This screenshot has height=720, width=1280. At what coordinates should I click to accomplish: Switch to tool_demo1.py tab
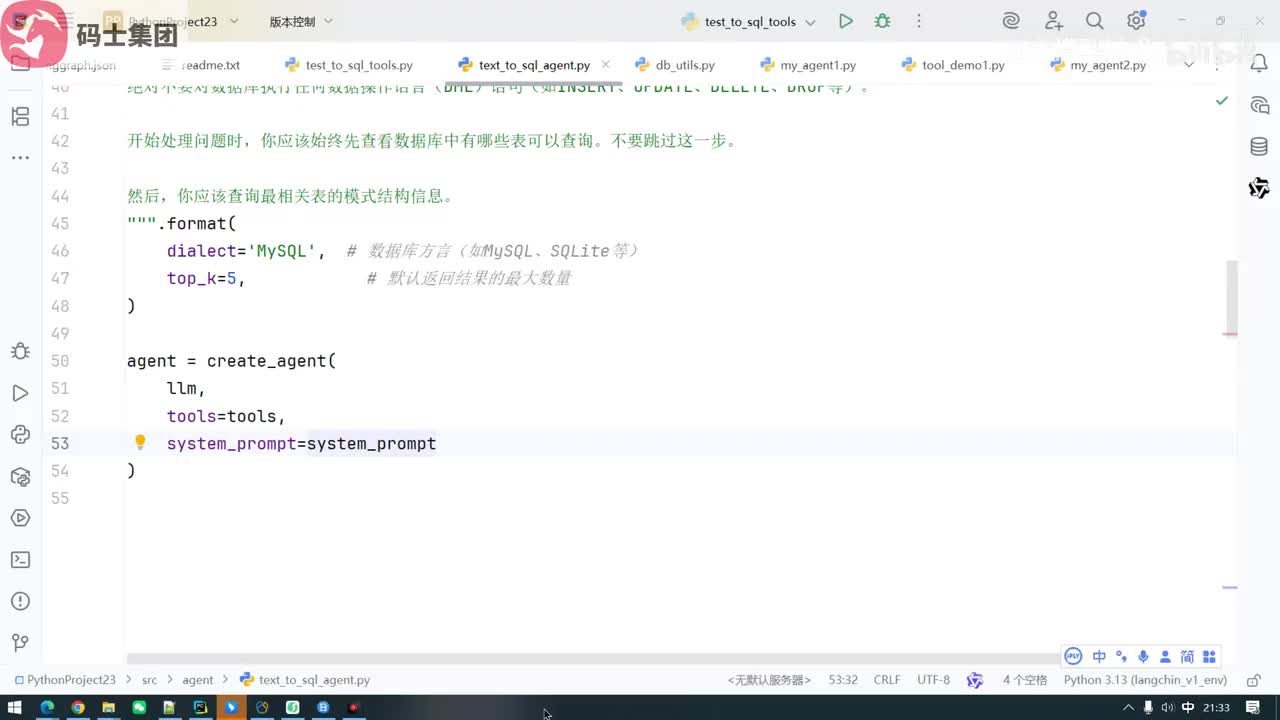pyautogui.click(x=953, y=65)
